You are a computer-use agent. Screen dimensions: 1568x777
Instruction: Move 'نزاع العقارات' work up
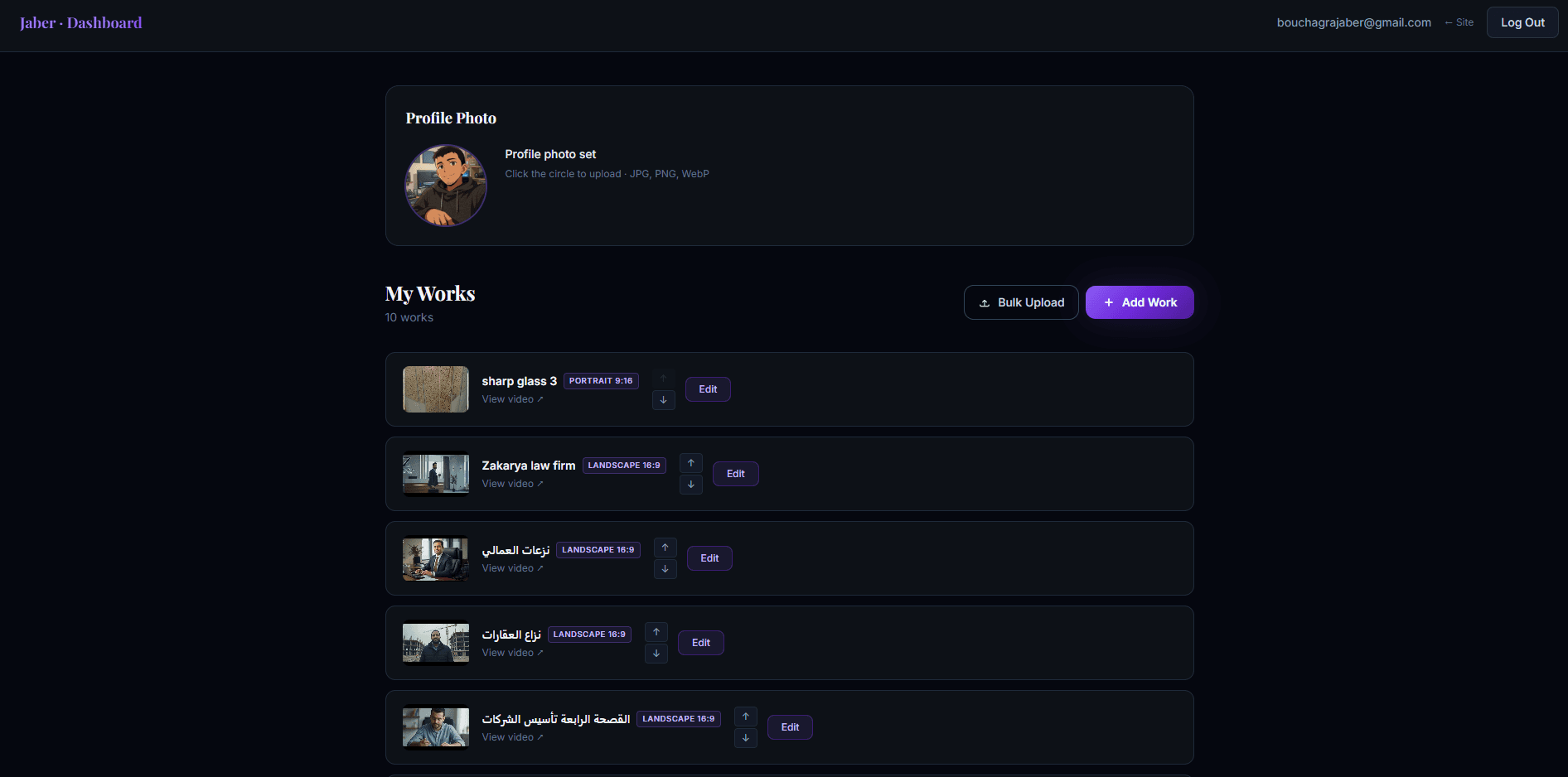(656, 632)
